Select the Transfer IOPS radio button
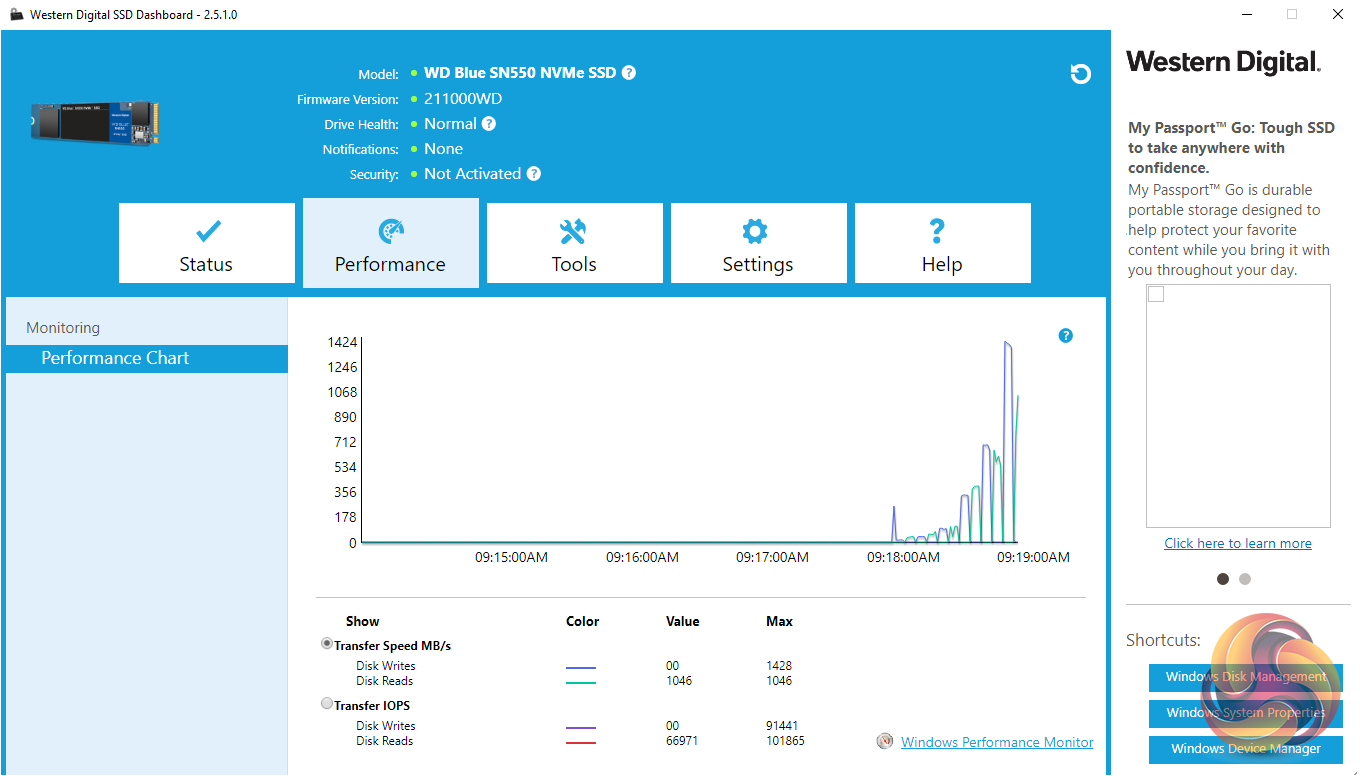Image resolution: width=1360 pixels, height=776 pixels. (x=327, y=704)
